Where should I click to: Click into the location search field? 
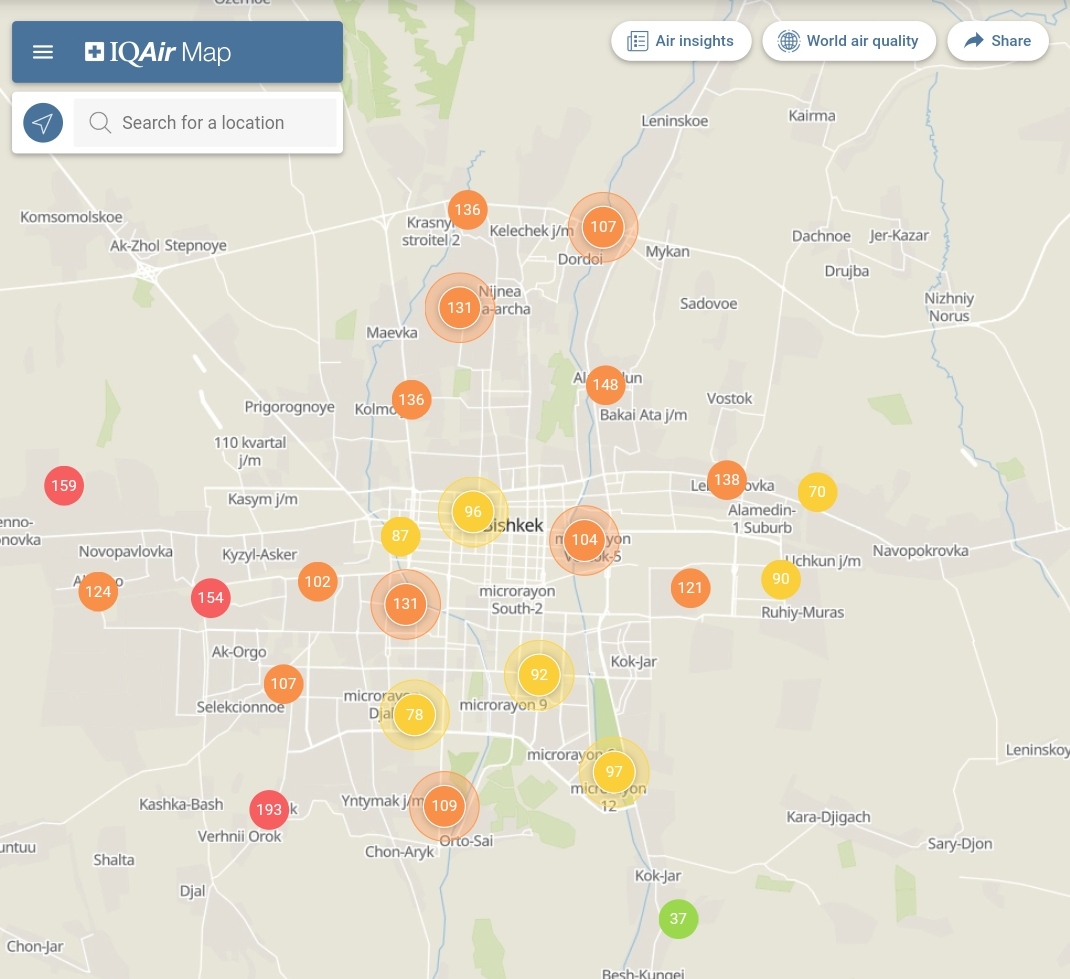tap(220, 123)
